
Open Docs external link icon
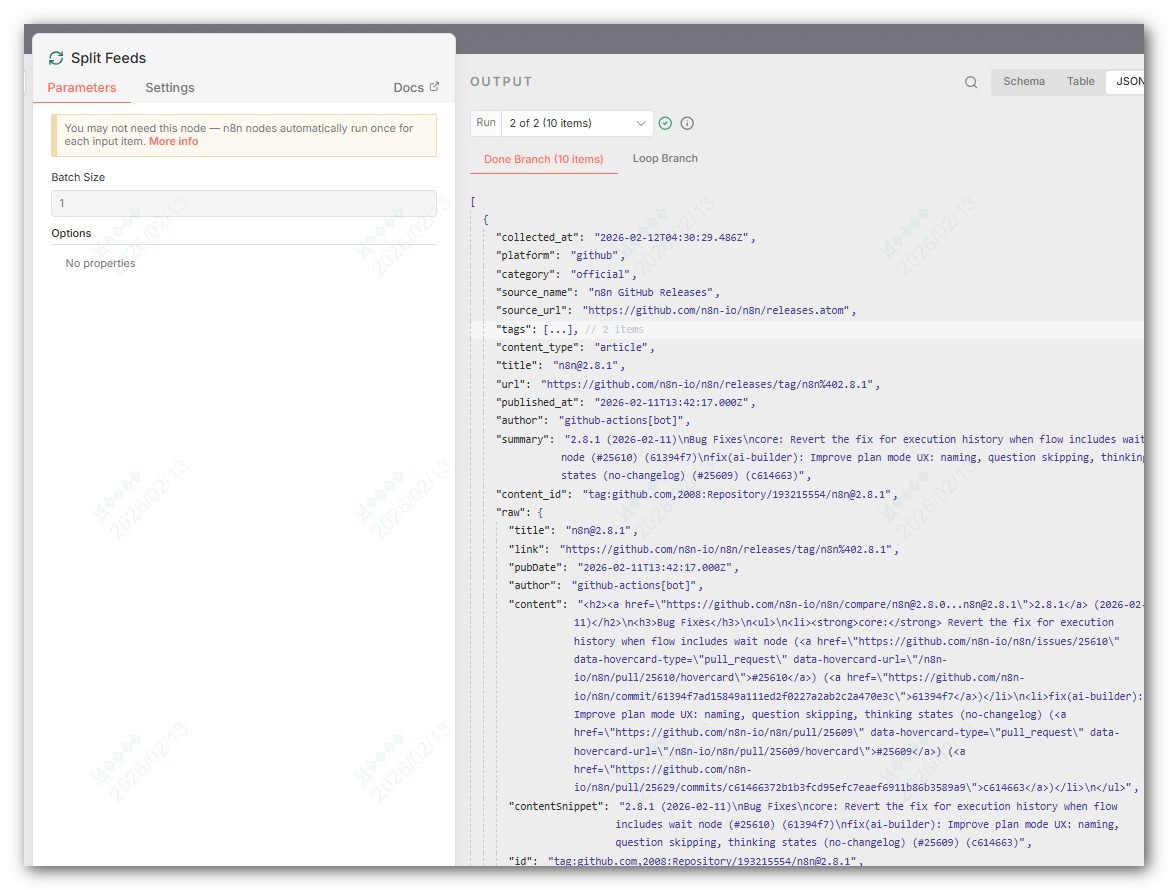(x=434, y=87)
